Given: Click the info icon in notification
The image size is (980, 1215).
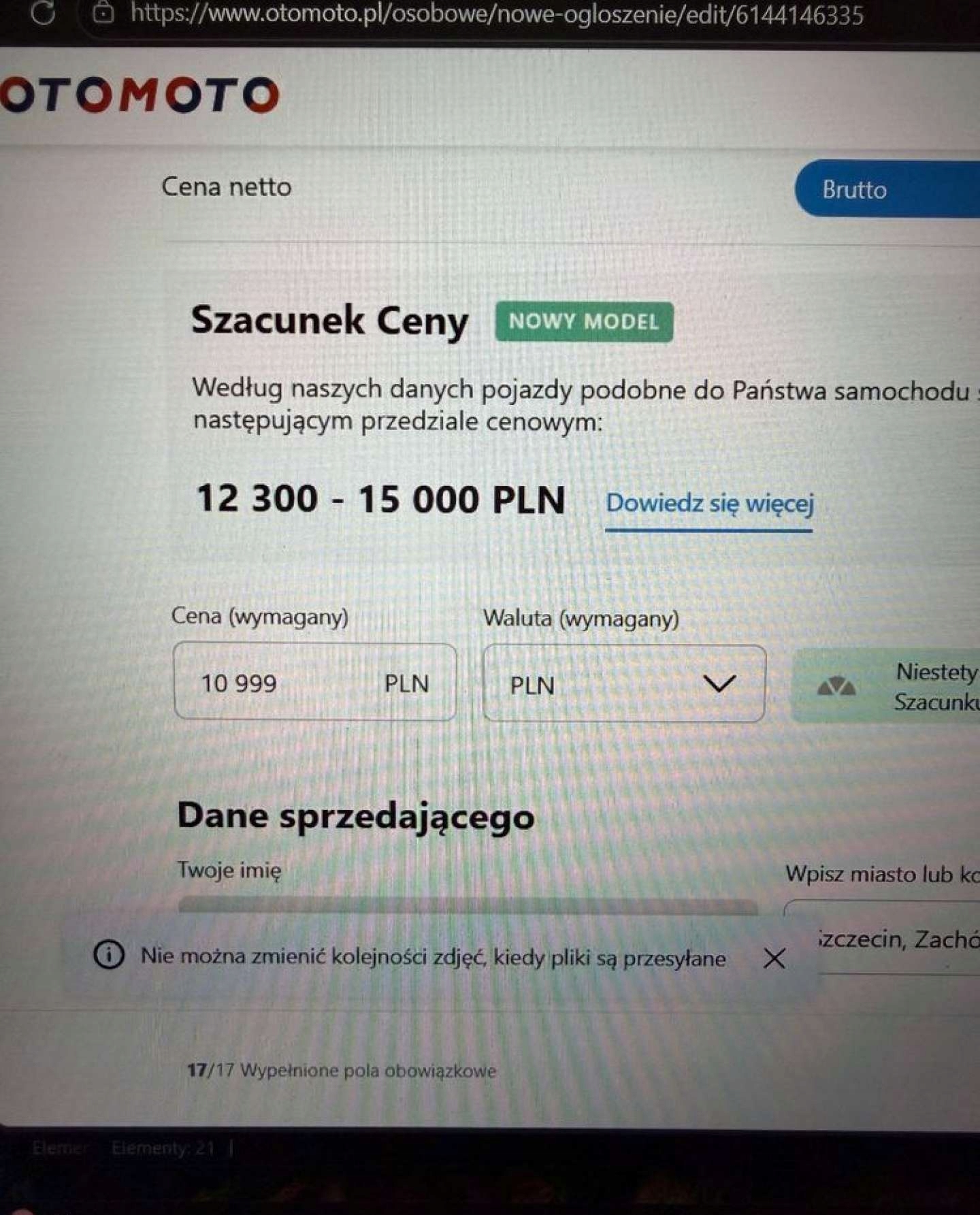Looking at the screenshot, I should point(109,954).
